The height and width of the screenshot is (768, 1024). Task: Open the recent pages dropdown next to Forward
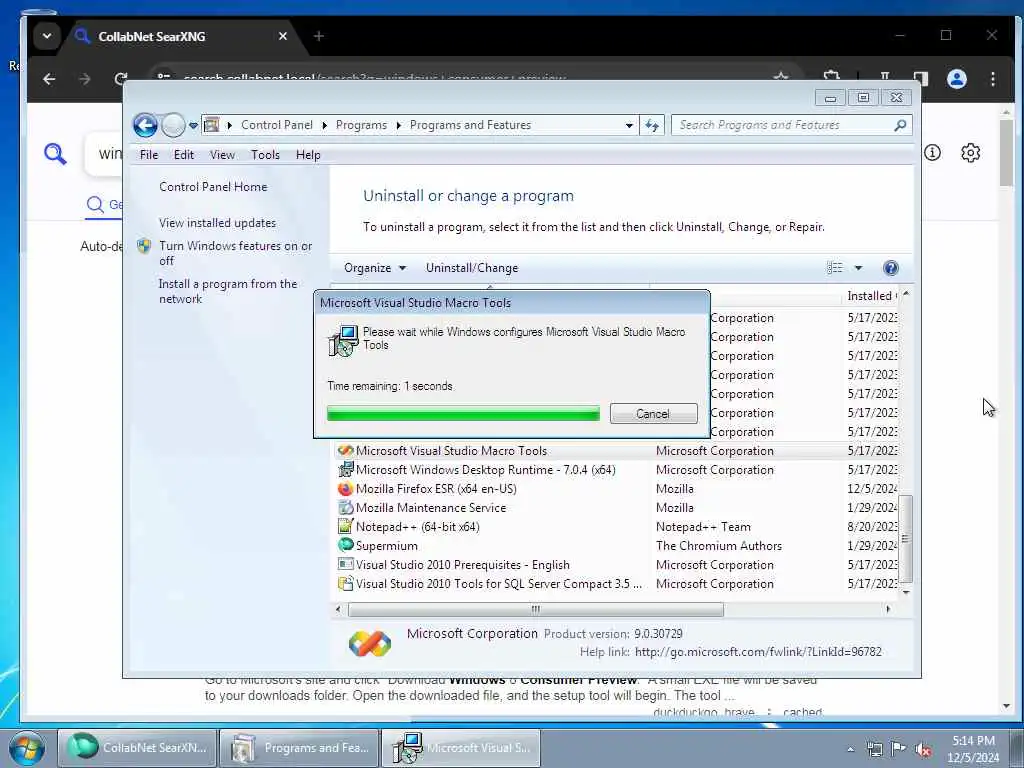(193, 125)
